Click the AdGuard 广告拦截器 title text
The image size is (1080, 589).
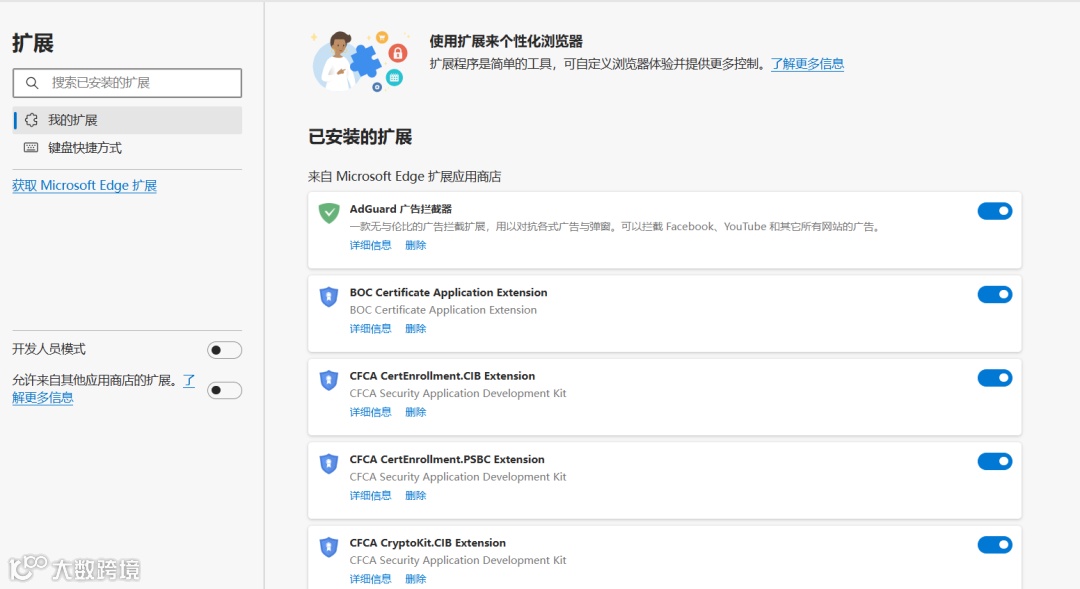click(401, 209)
